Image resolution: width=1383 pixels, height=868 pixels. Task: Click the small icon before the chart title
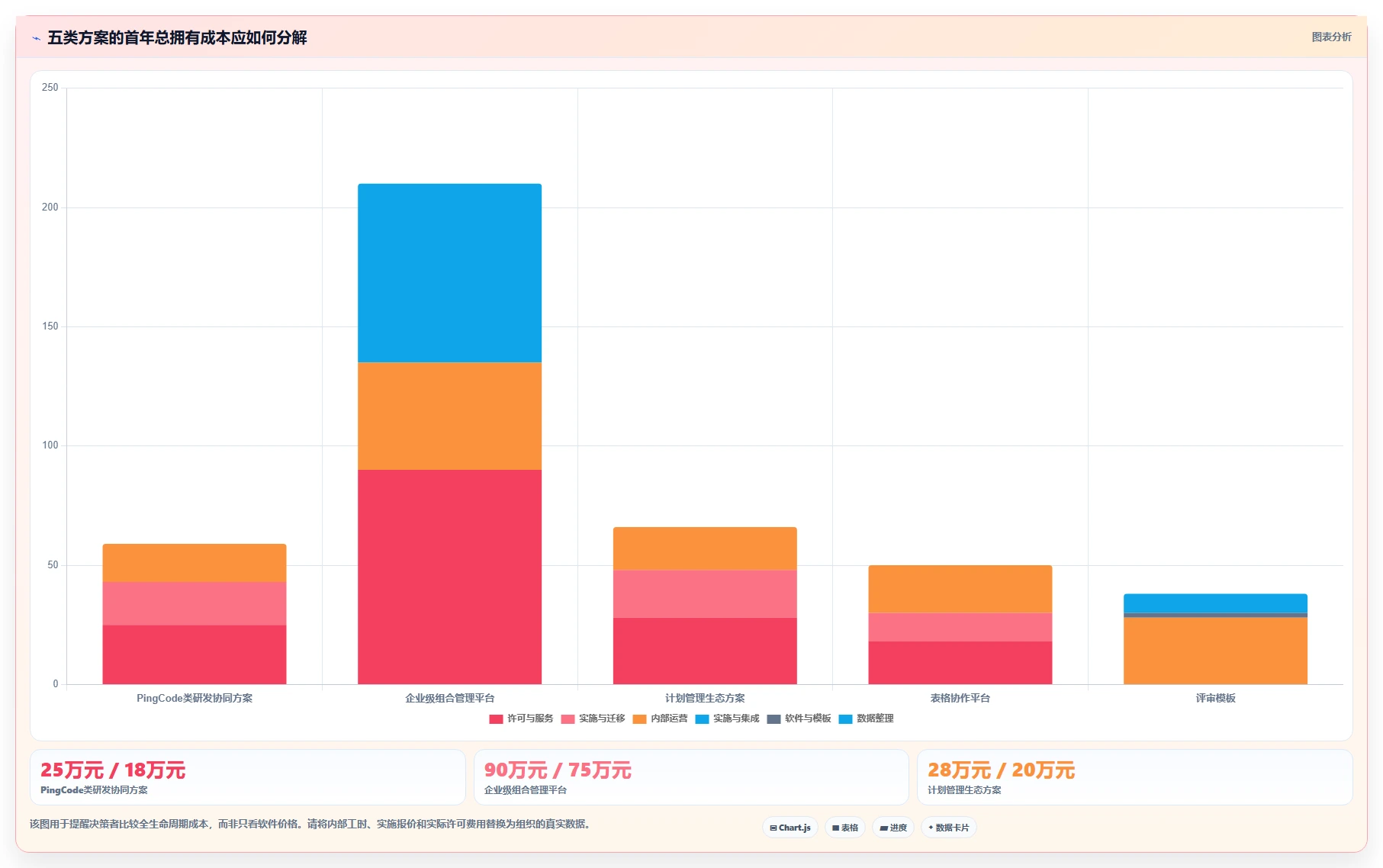coord(36,38)
